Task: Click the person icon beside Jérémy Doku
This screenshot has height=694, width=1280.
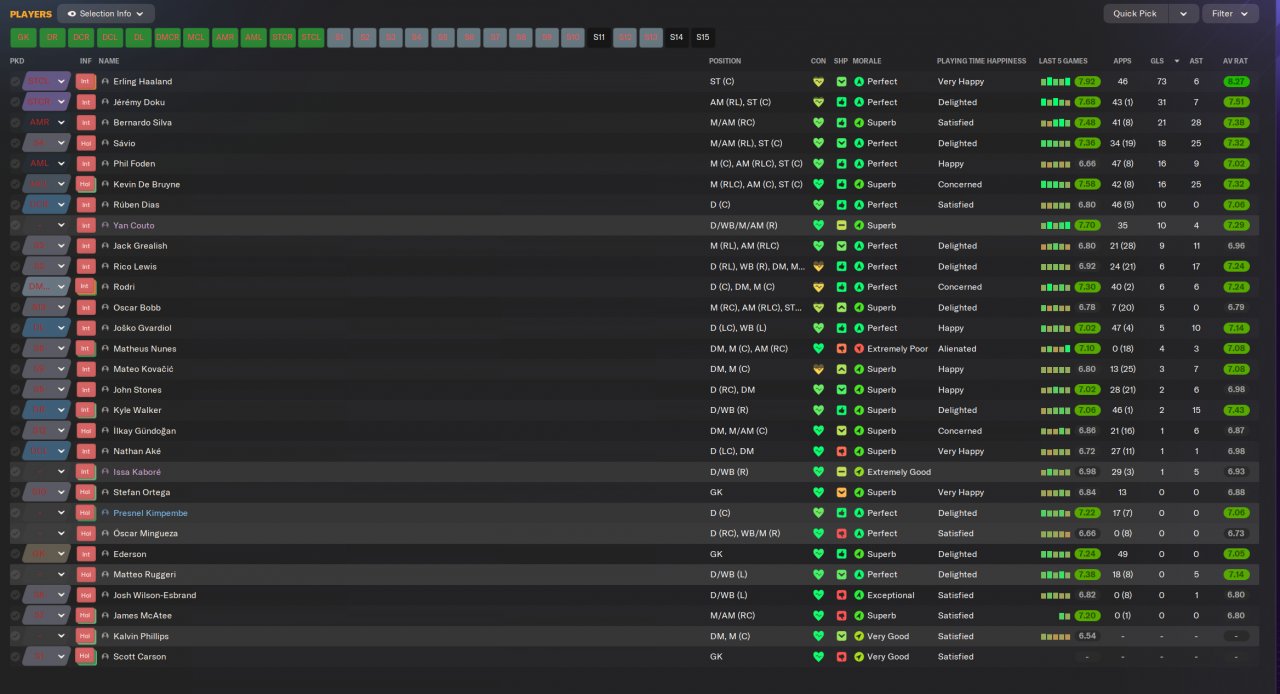Action: [105, 102]
